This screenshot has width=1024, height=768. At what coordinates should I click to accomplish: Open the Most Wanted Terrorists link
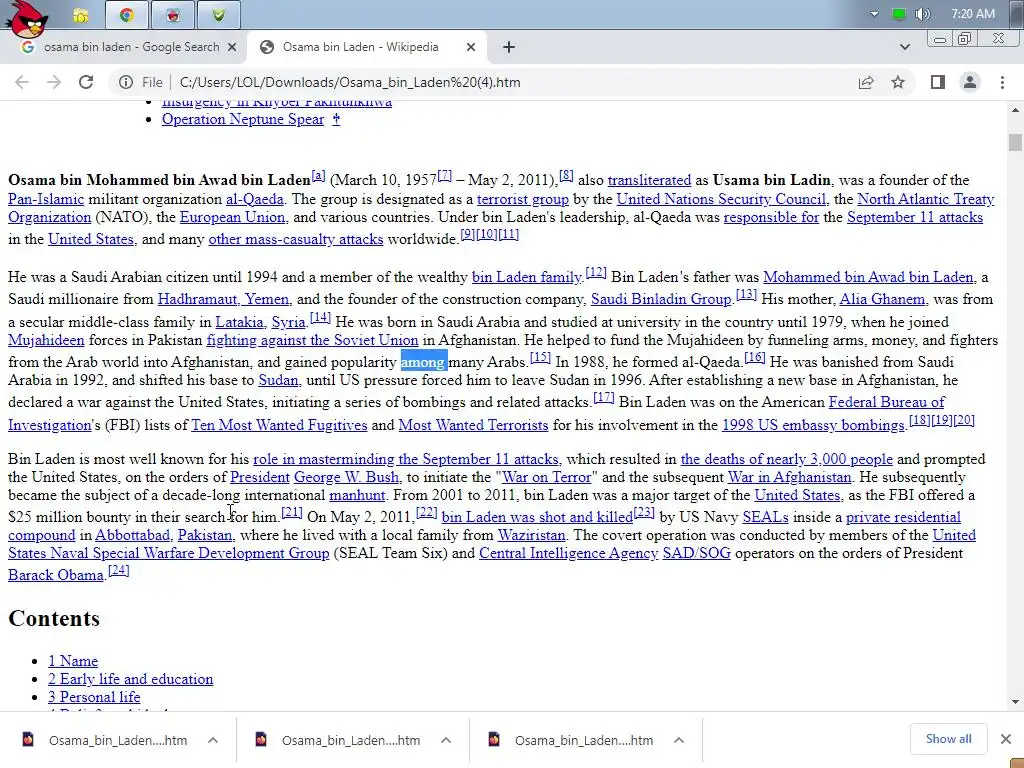coord(473,425)
